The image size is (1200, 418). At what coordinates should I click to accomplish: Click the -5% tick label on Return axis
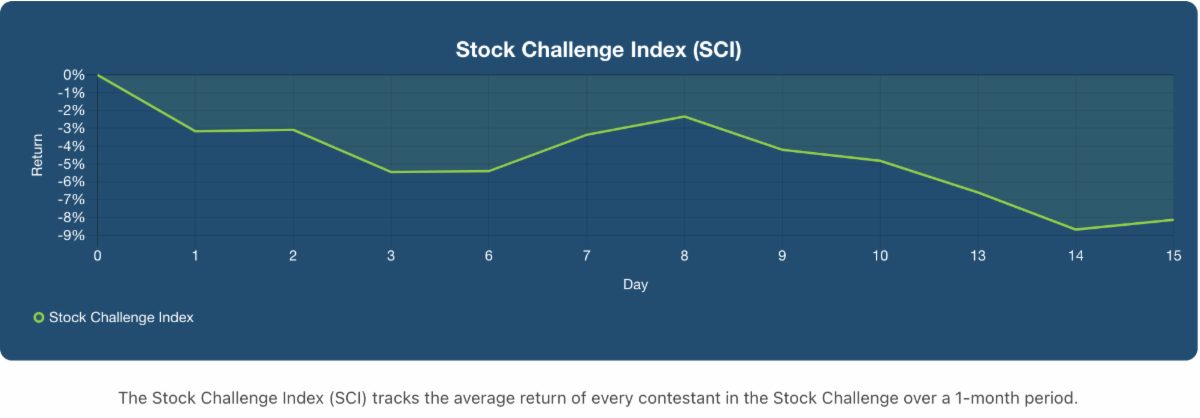point(73,164)
